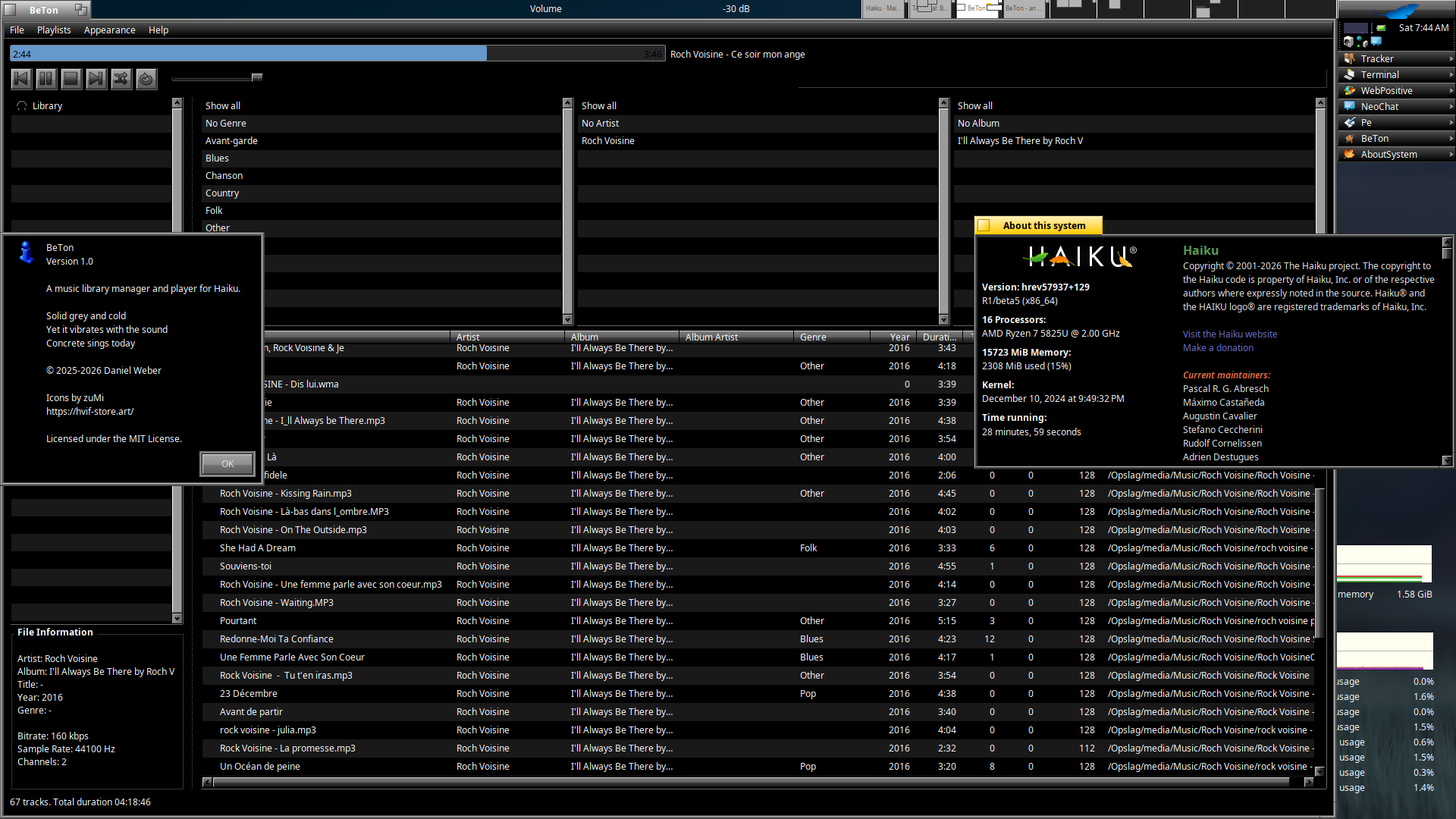This screenshot has width=1456, height=819.
Task: Click the network status tray icon
Action: pyautogui.click(x=1363, y=41)
